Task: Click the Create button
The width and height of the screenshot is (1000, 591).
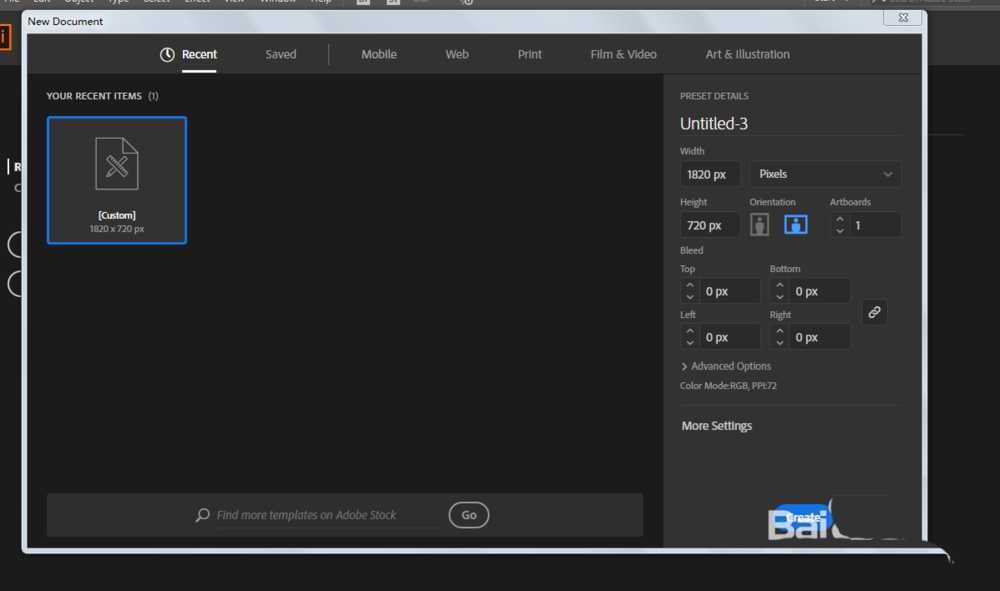Action: point(803,517)
